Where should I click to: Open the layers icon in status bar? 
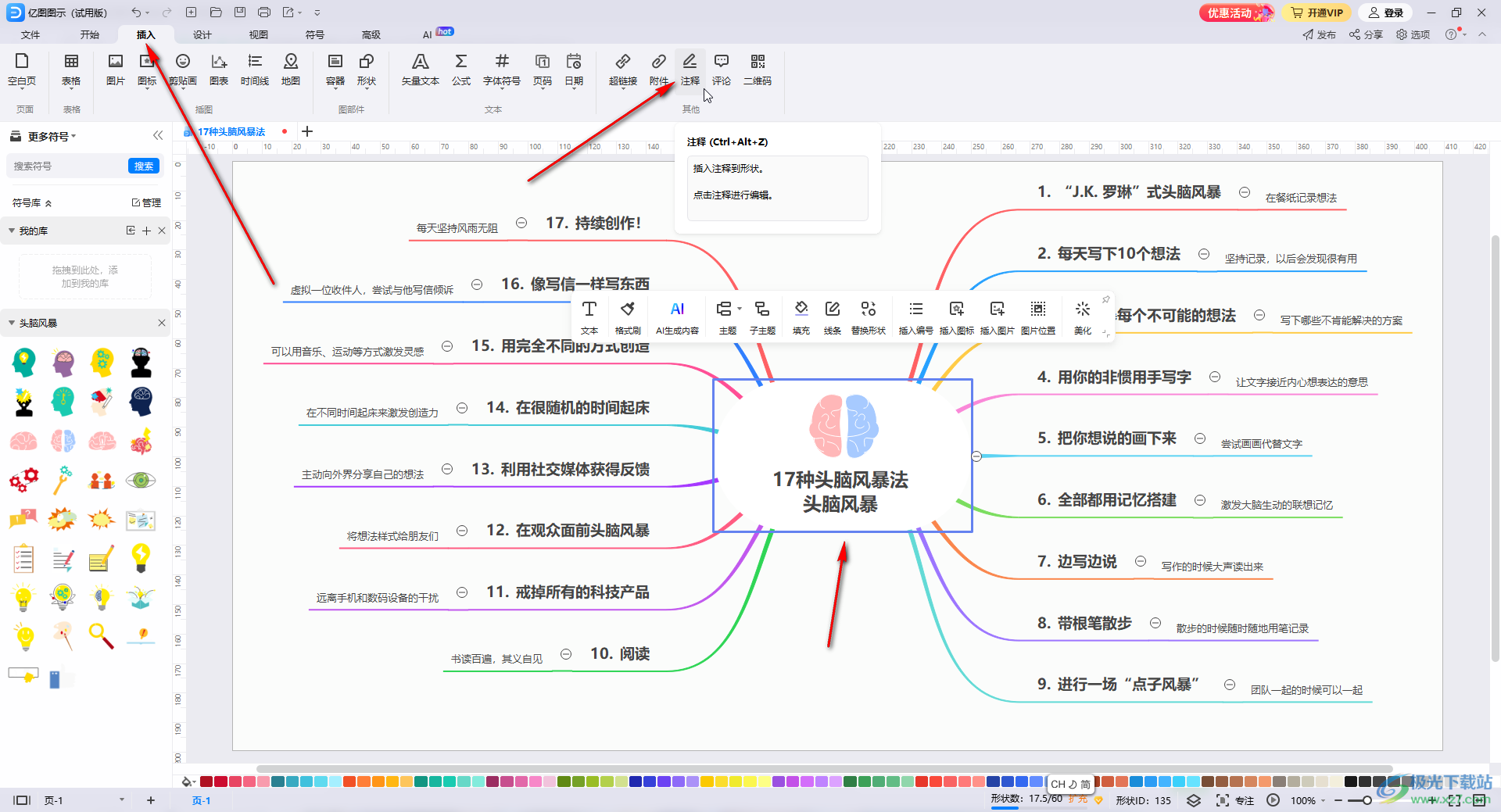(x=1194, y=800)
